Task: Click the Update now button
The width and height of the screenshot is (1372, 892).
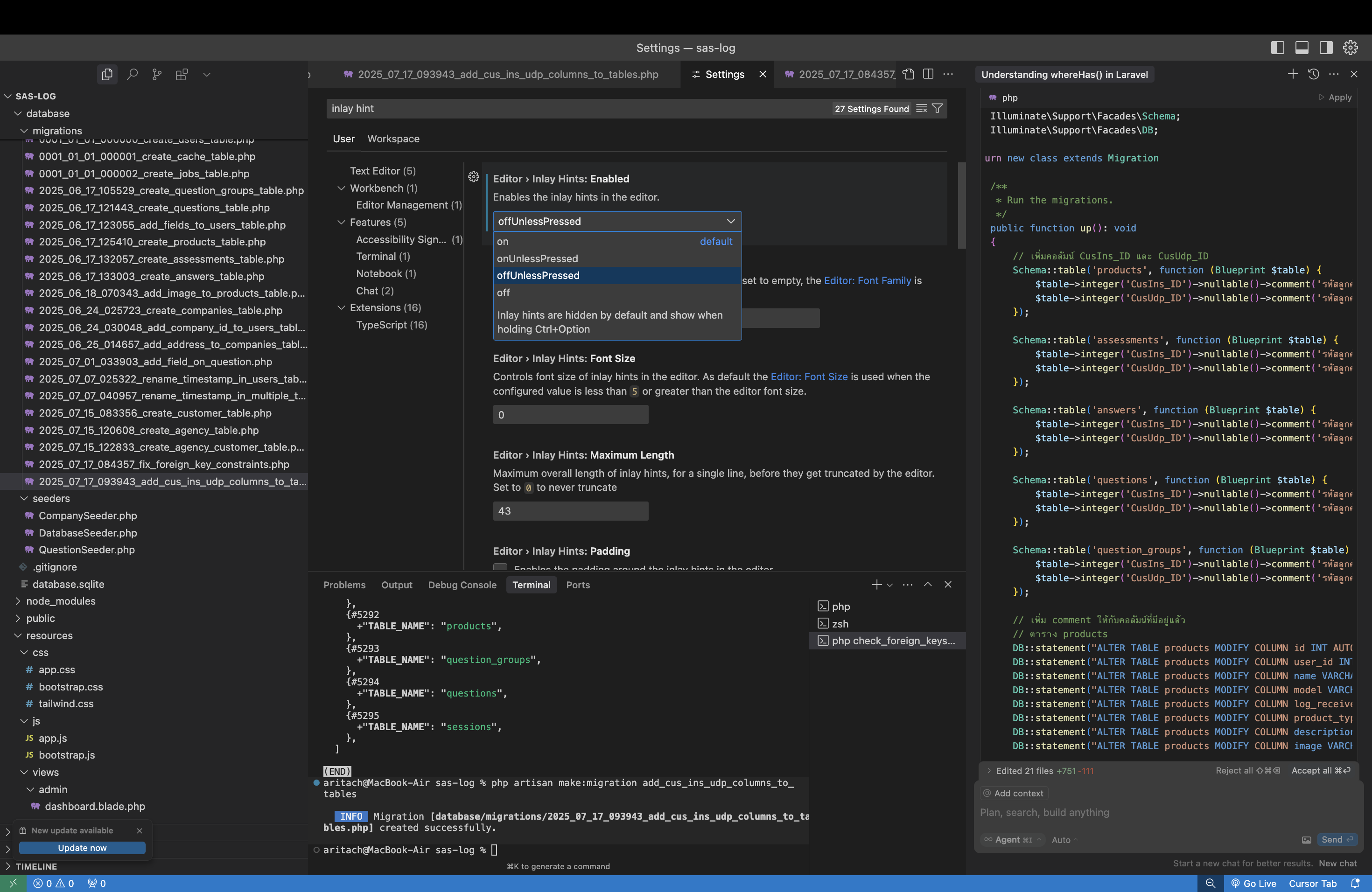Action: pos(82,848)
